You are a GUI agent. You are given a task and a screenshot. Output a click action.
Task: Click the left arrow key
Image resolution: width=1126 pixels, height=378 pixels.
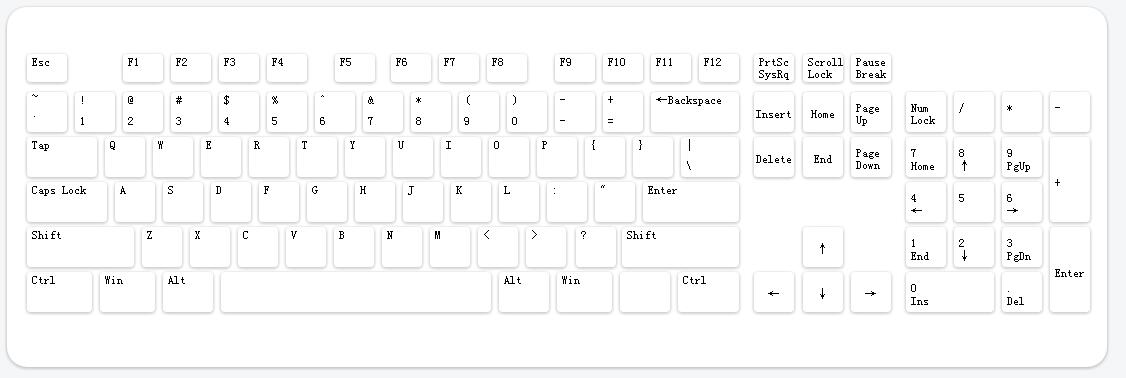pyautogui.click(x=773, y=292)
